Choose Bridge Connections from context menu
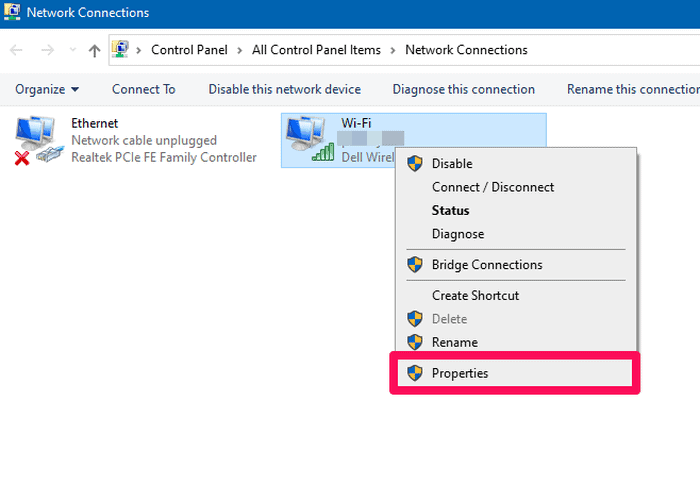The height and width of the screenshot is (484, 700). pyautogui.click(x=487, y=265)
